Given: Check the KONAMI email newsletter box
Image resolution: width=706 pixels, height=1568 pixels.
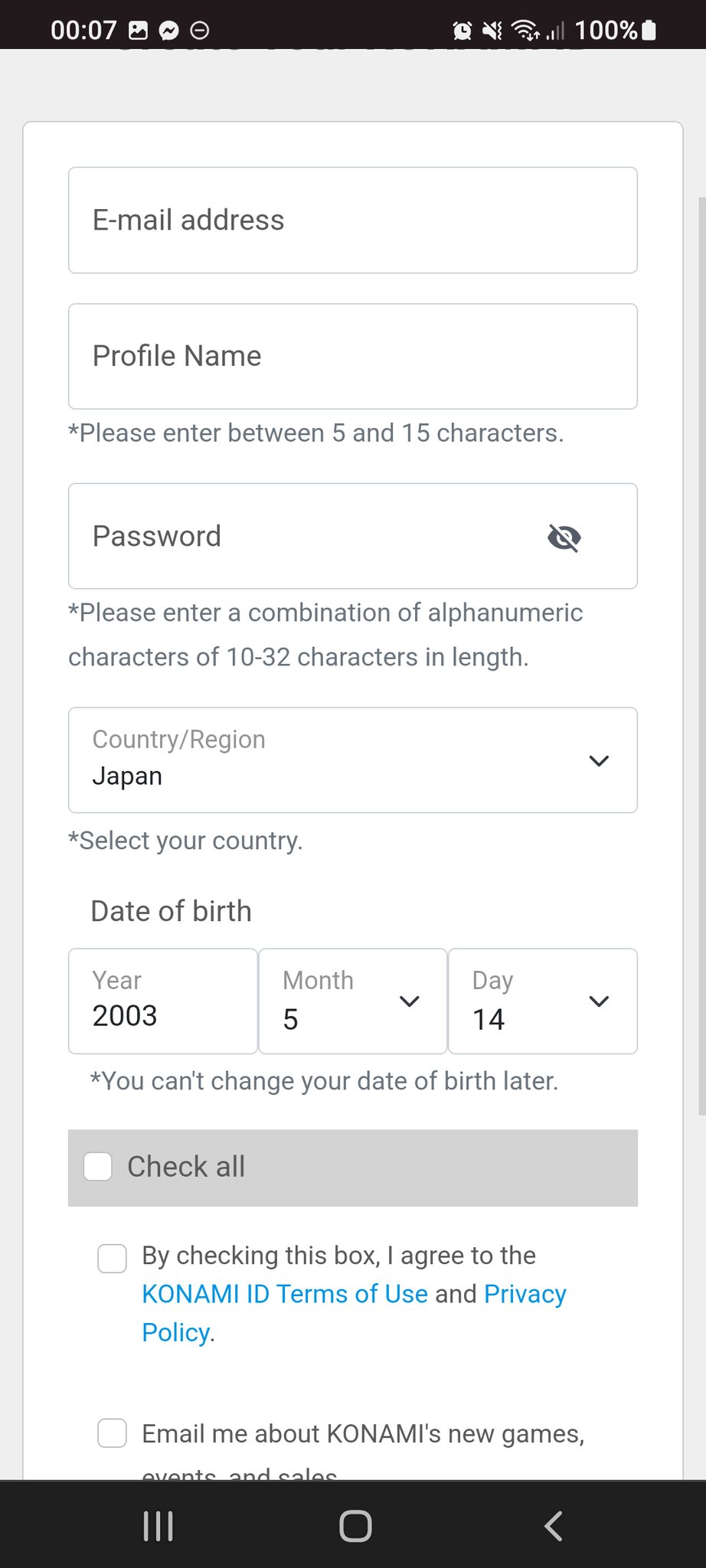Looking at the screenshot, I should click(x=113, y=1433).
